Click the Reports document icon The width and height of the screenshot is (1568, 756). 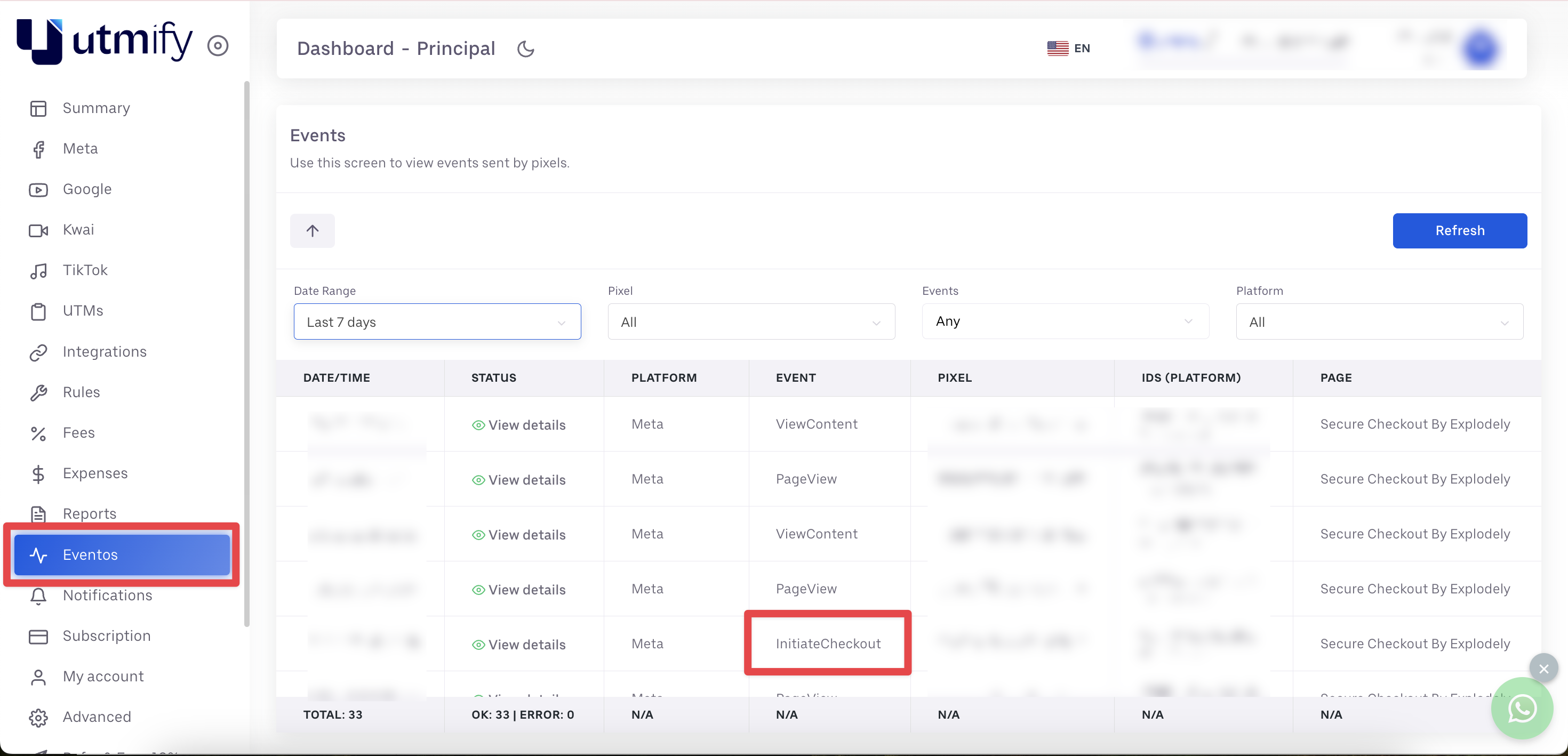click(38, 514)
